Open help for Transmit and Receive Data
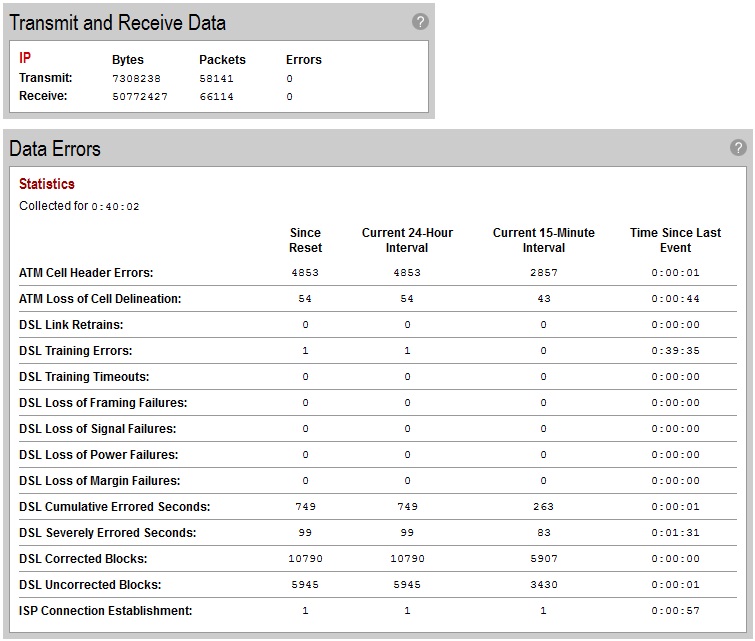 pyautogui.click(x=420, y=22)
